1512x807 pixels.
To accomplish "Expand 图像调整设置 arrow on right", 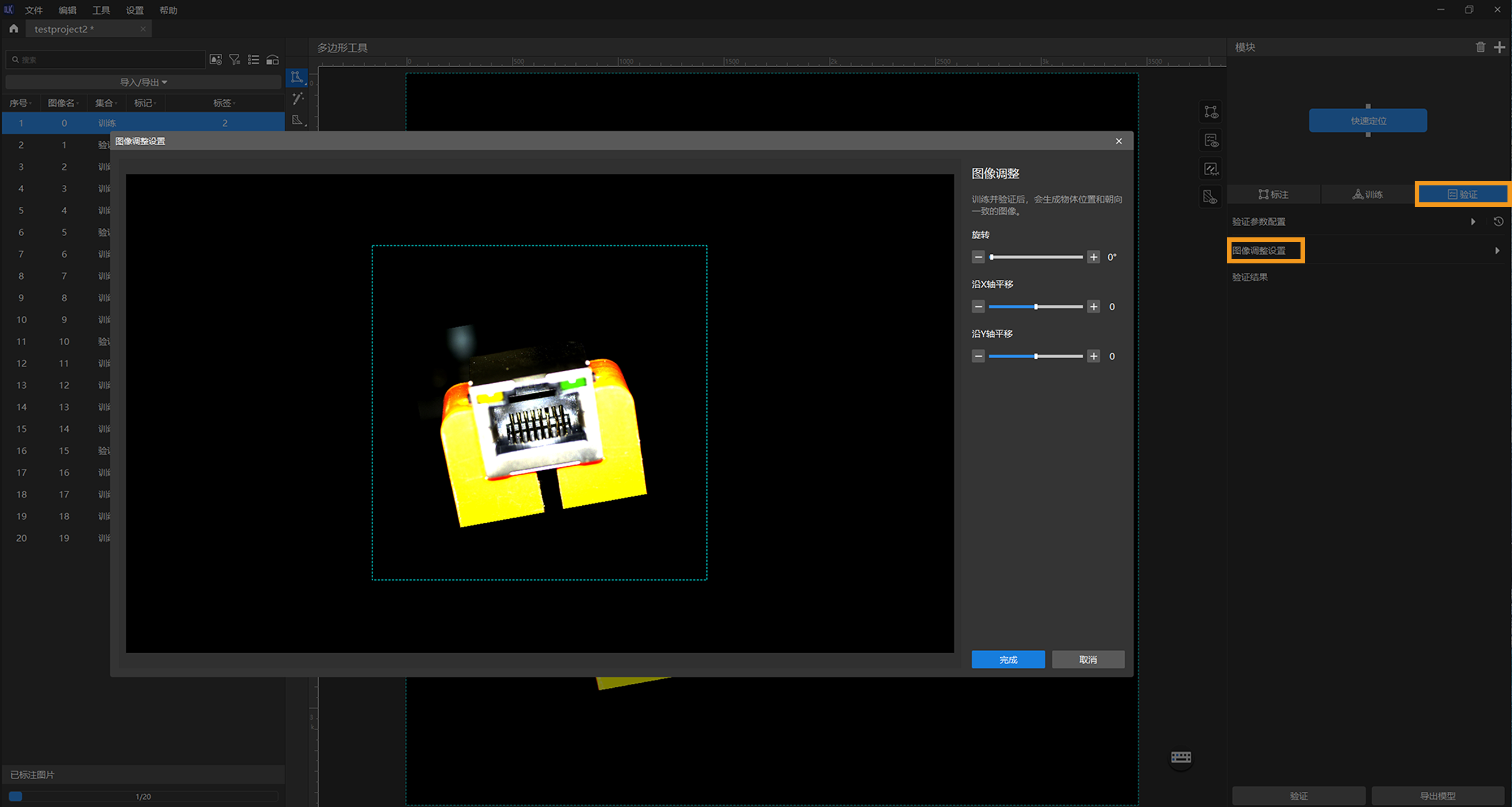I will click(1497, 250).
